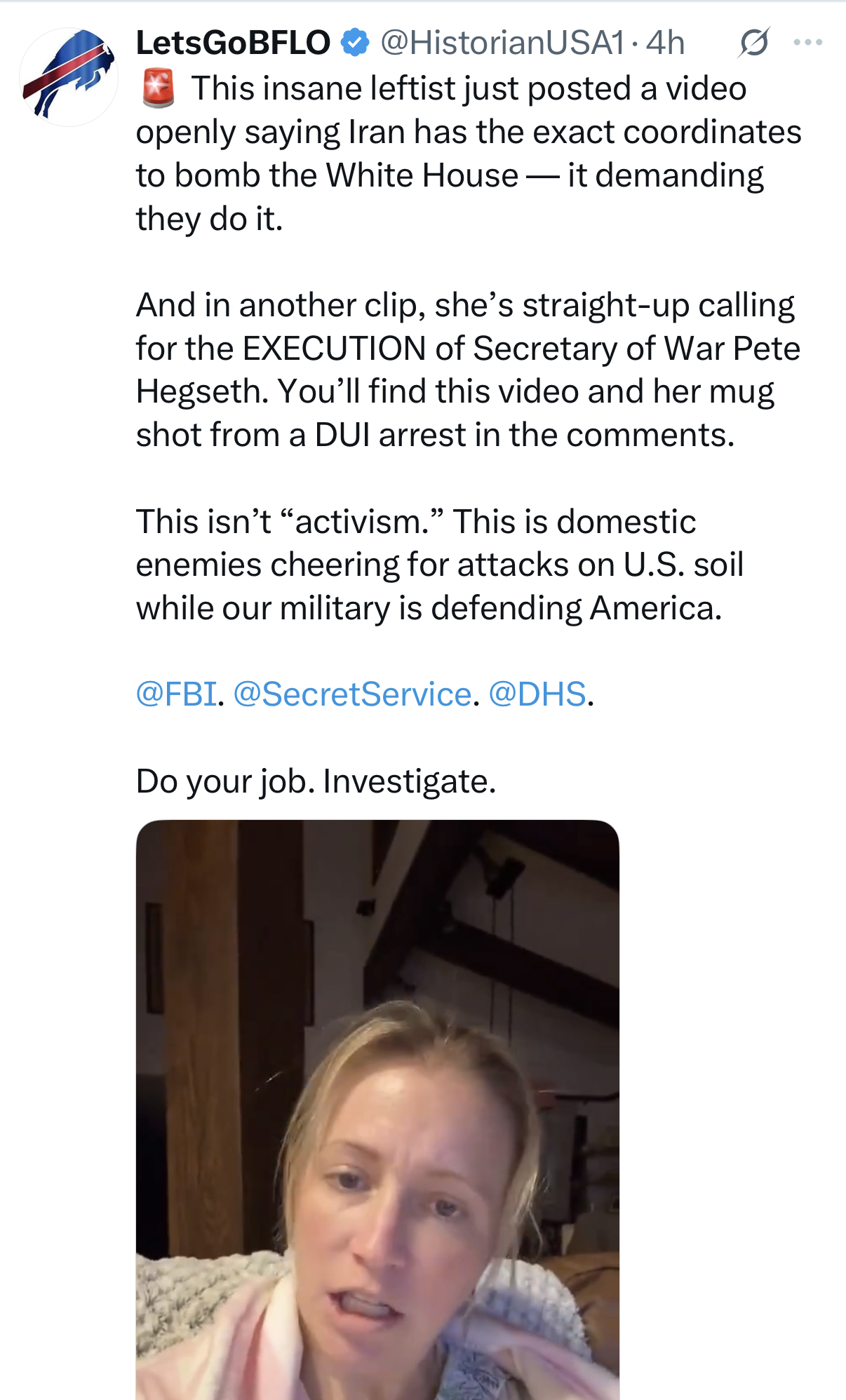846x1400 pixels.
Task: Click the word EXECUTION in the post
Action: [x=334, y=349]
